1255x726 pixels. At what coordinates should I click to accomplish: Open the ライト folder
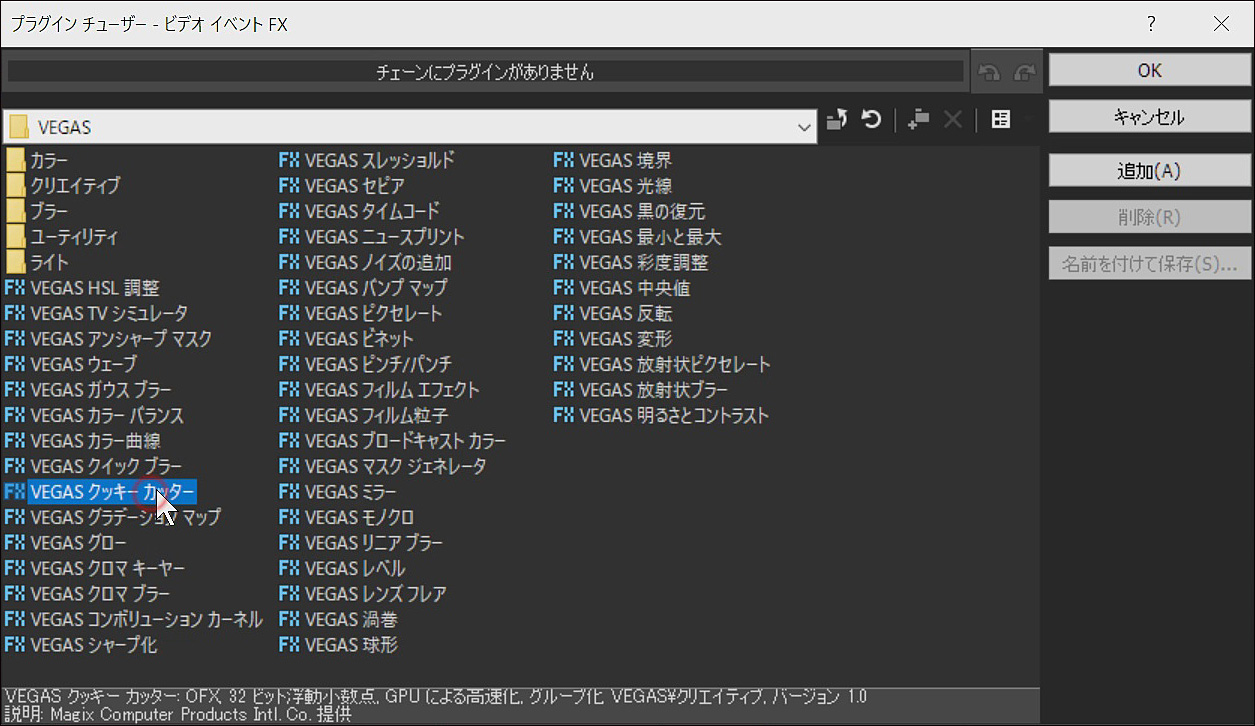click(x=37, y=263)
